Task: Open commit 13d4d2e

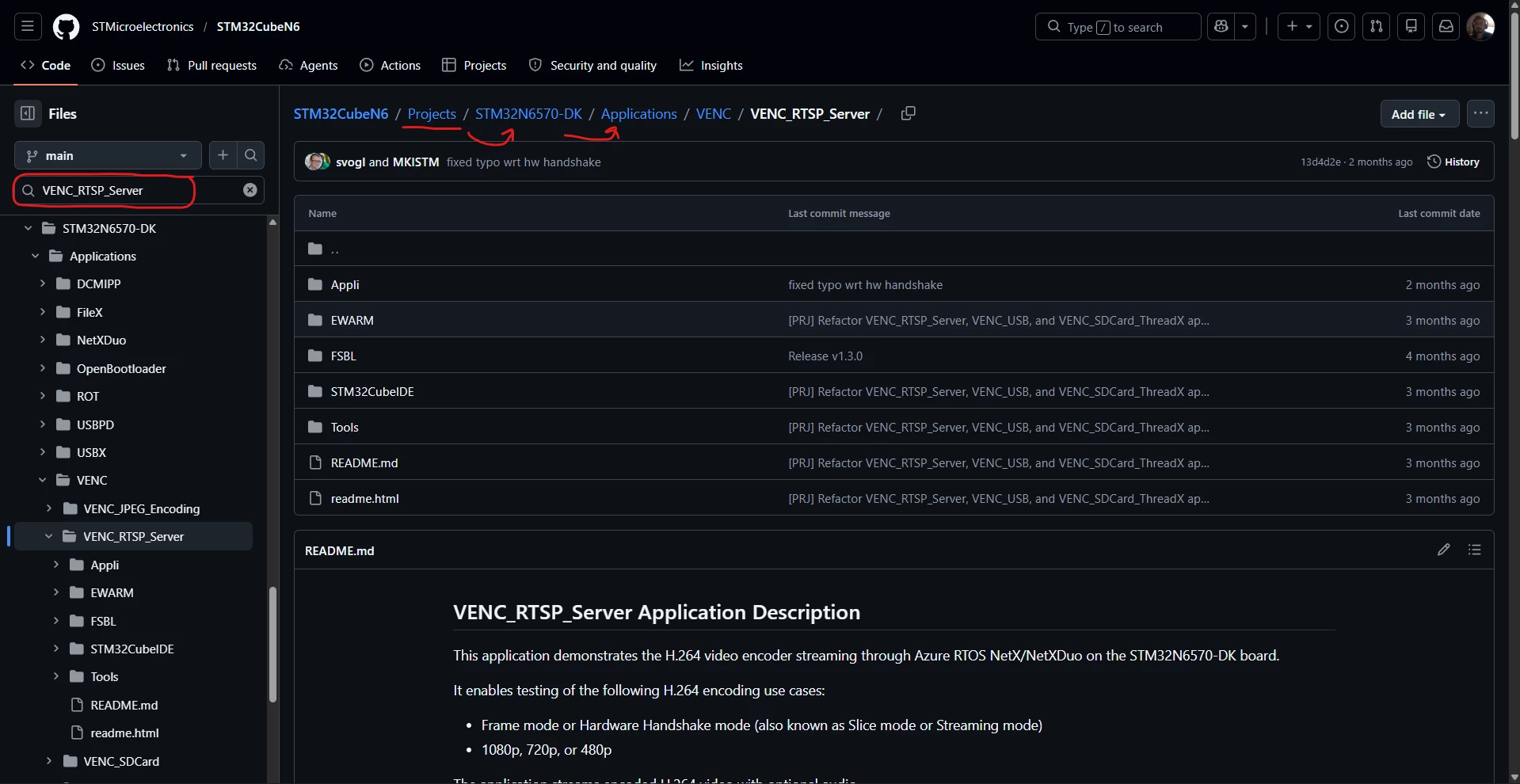Action: point(1320,162)
